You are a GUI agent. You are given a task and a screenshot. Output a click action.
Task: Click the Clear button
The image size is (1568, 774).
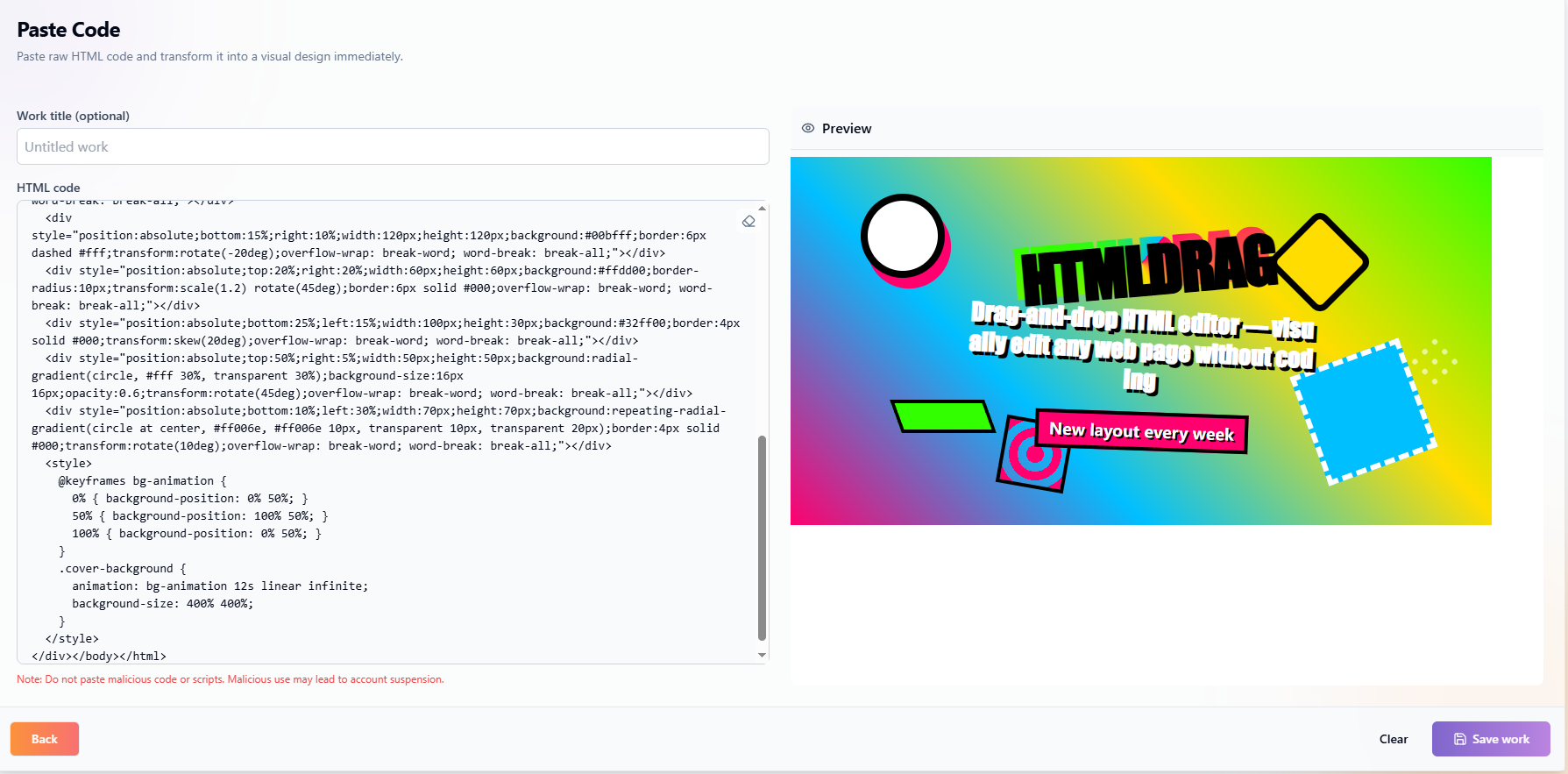[x=1394, y=739]
